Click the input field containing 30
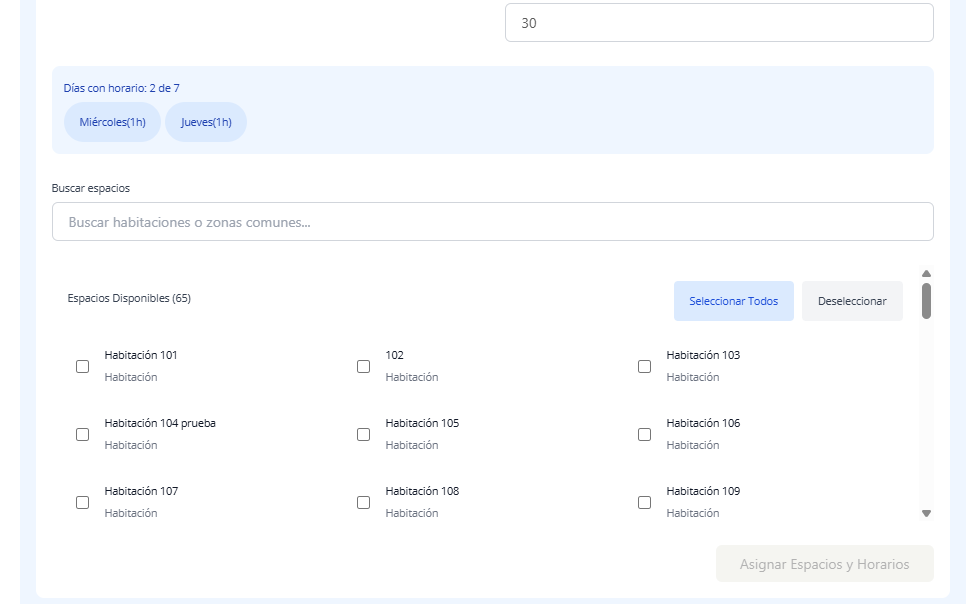The width and height of the screenshot is (974, 604). 718,23
